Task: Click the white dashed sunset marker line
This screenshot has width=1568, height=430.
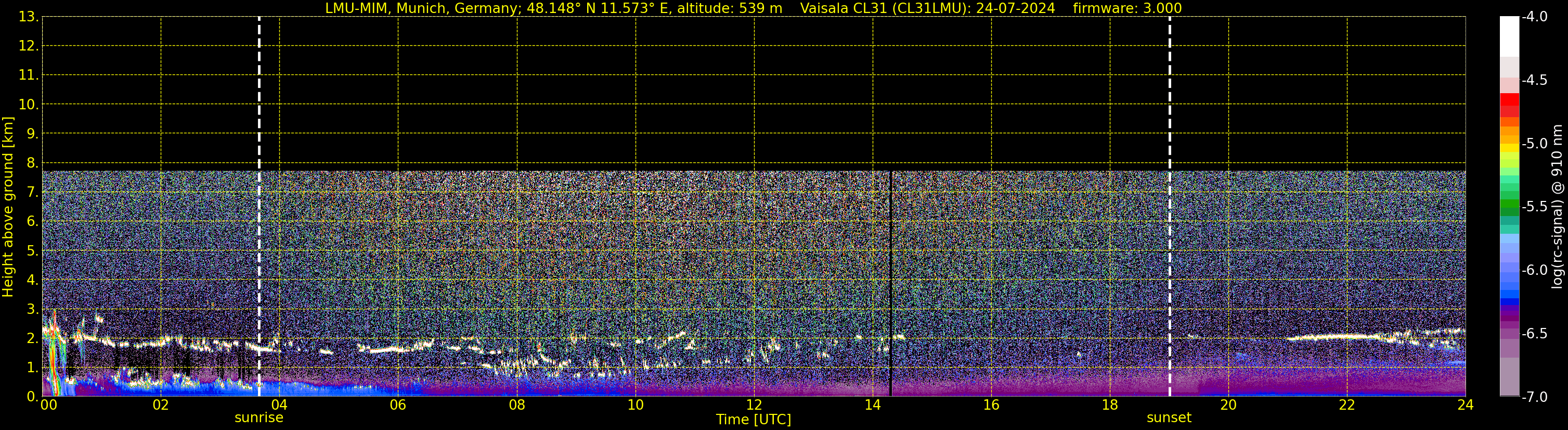Action: [x=1169, y=207]
